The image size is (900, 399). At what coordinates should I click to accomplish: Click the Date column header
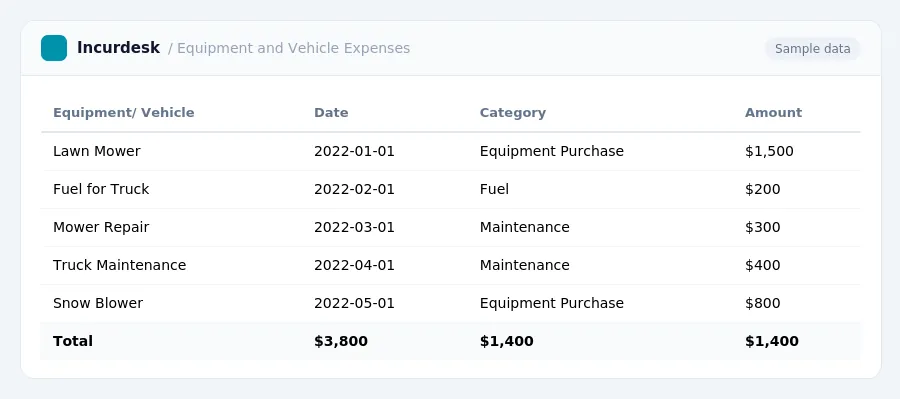(331, 113)
